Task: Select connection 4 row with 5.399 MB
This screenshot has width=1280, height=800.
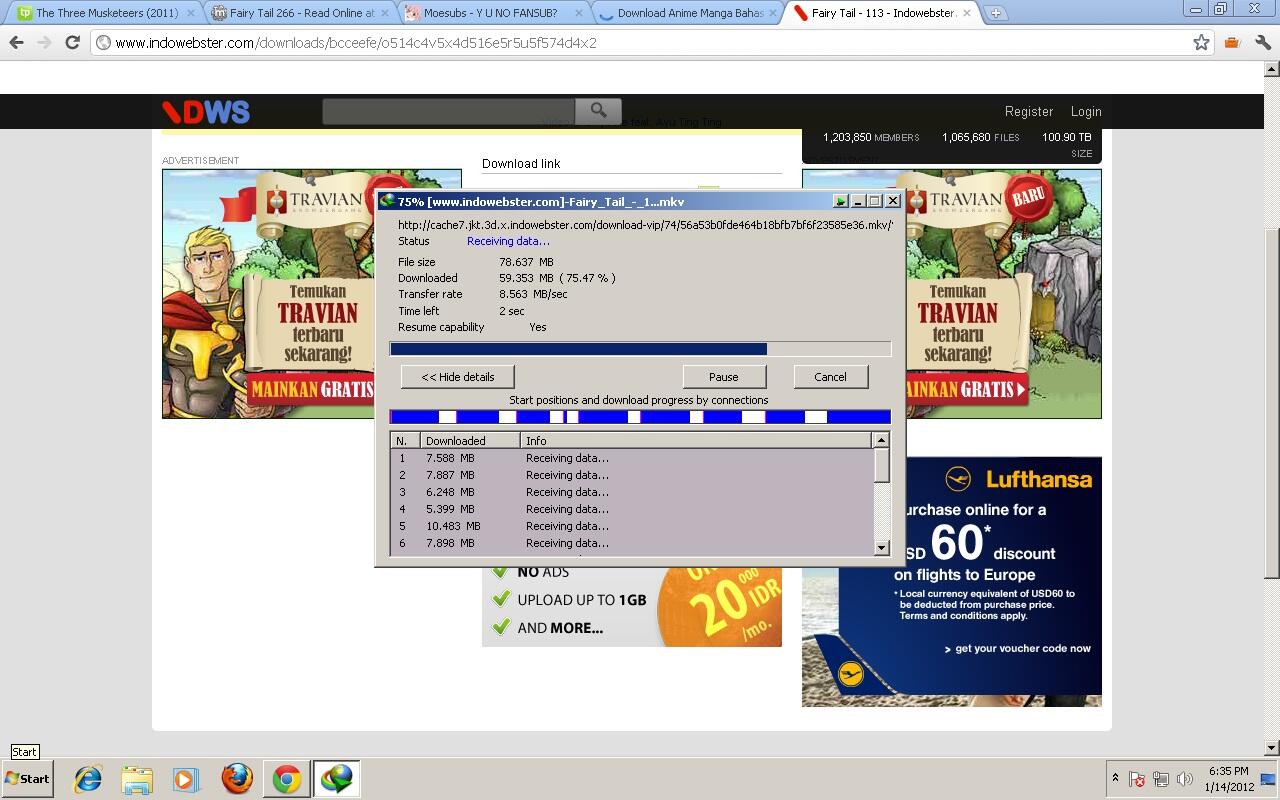Action: click(632, 509)
